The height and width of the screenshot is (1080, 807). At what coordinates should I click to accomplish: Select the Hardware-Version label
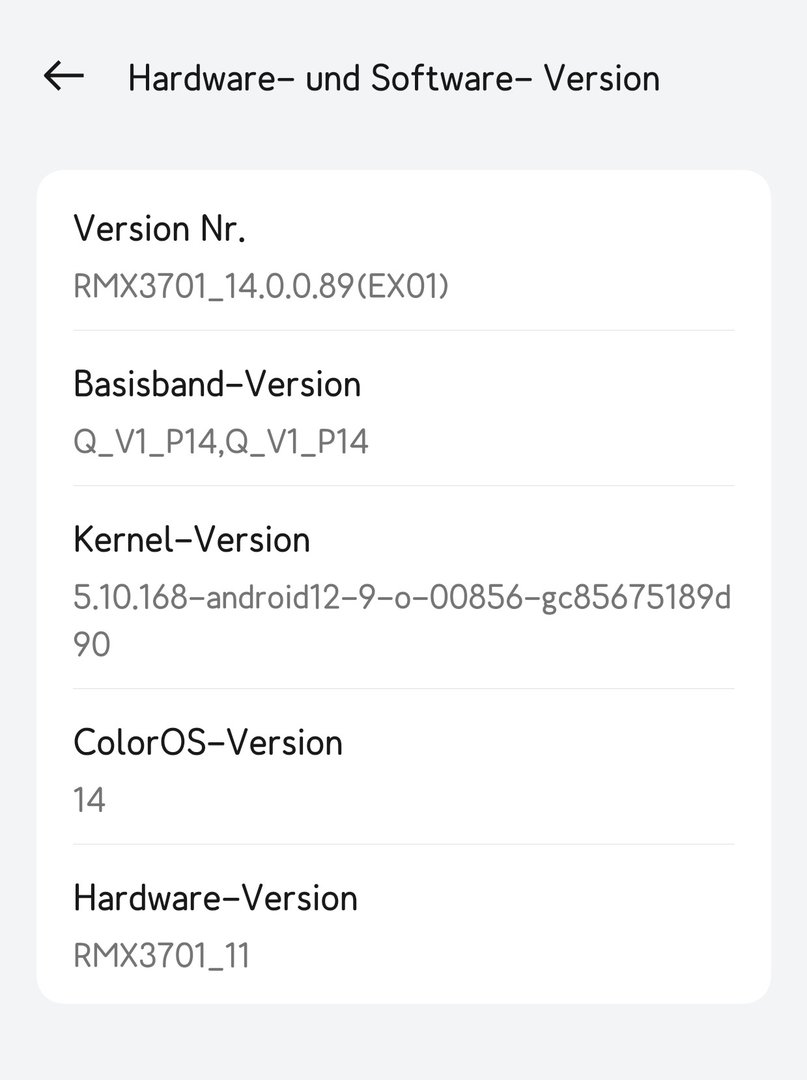pos(215,898)
